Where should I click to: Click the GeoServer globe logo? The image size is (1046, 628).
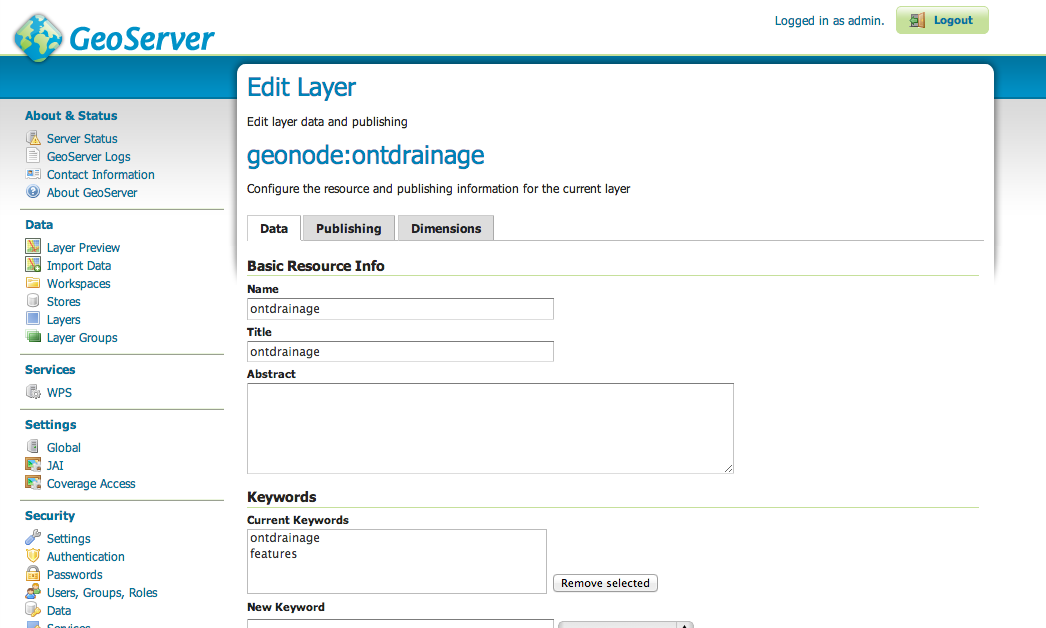click(39, 38)
